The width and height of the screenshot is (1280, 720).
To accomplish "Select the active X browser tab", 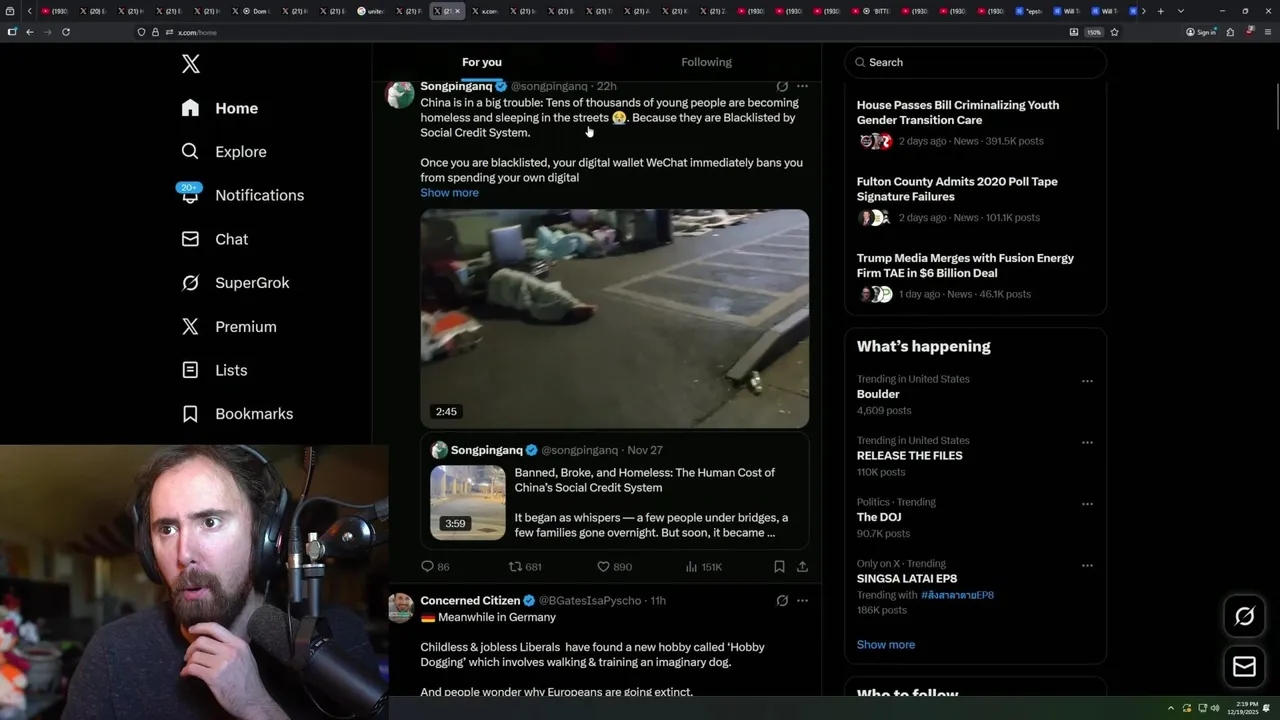I will [x=447, y=11].
